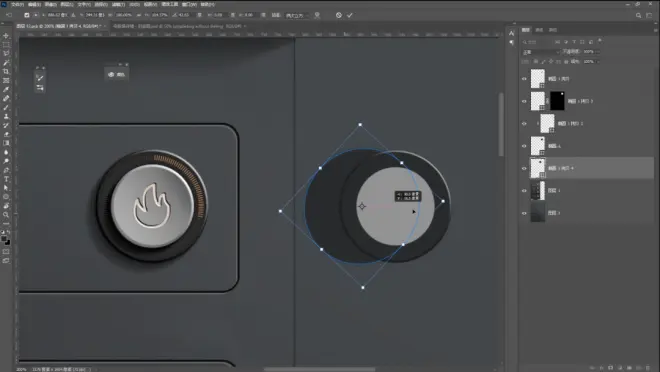Select the Move tool
Image resolution: width=660 pixels, height=372 pixels.
pos(6,36)
